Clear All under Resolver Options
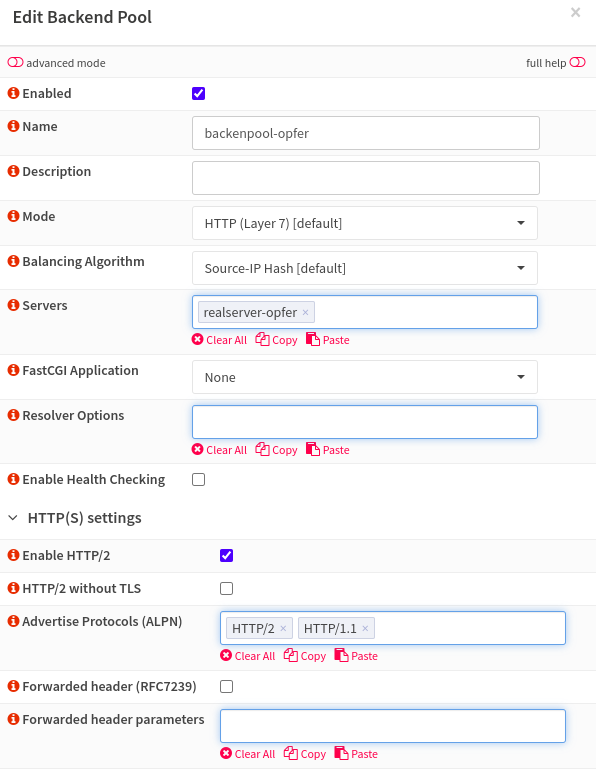The width and height of the screenshot is (596, 770). (219, 450)
